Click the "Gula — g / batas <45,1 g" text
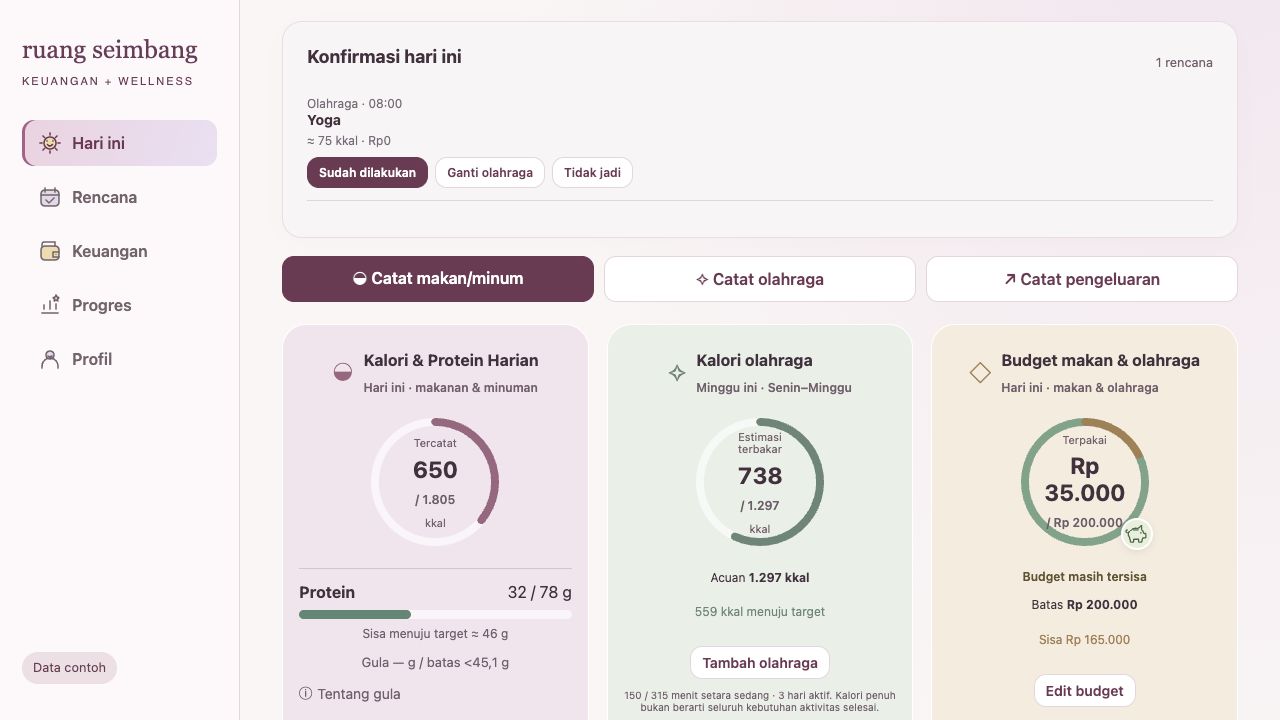 (435, 663)
